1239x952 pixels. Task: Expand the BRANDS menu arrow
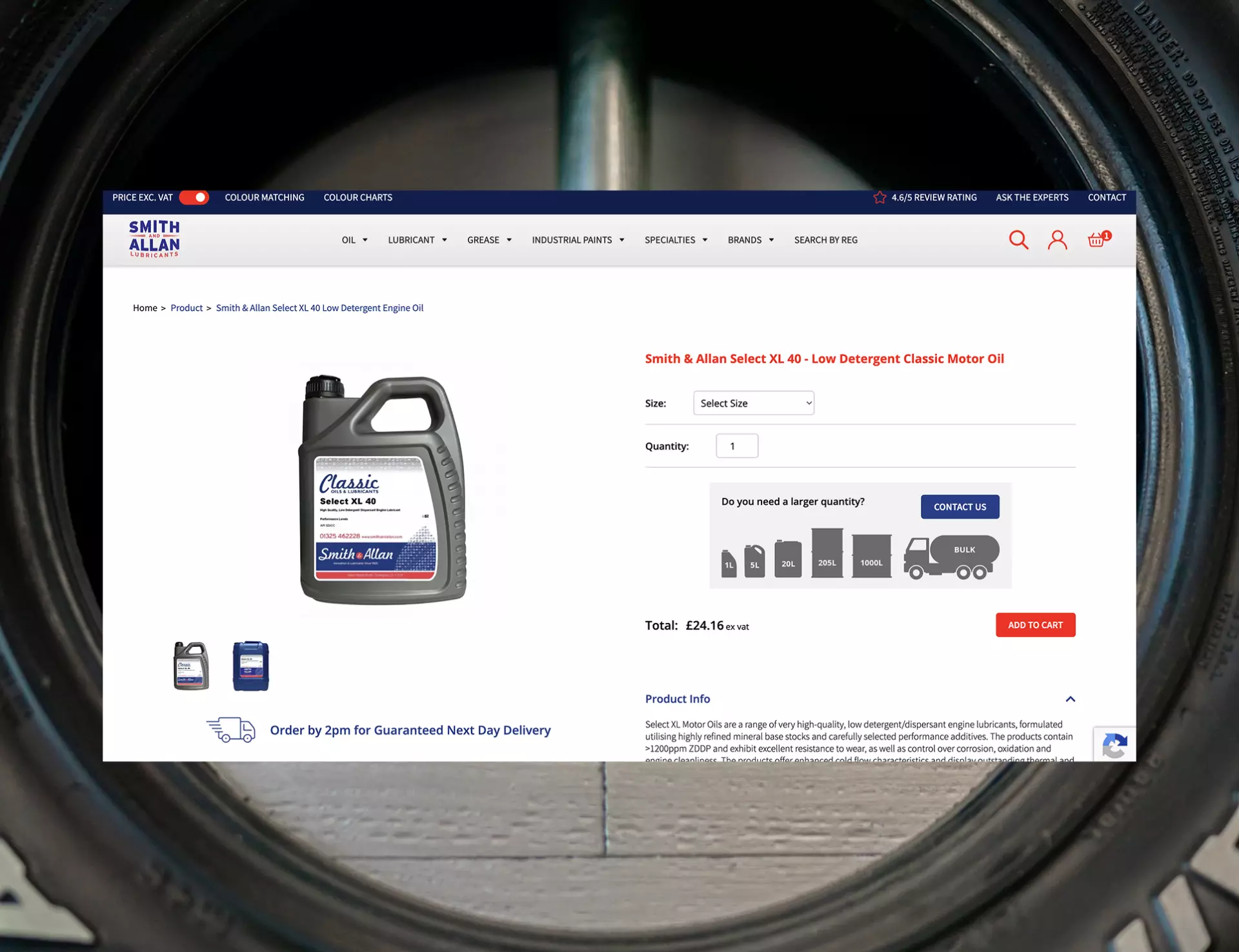tap(771, 240)
